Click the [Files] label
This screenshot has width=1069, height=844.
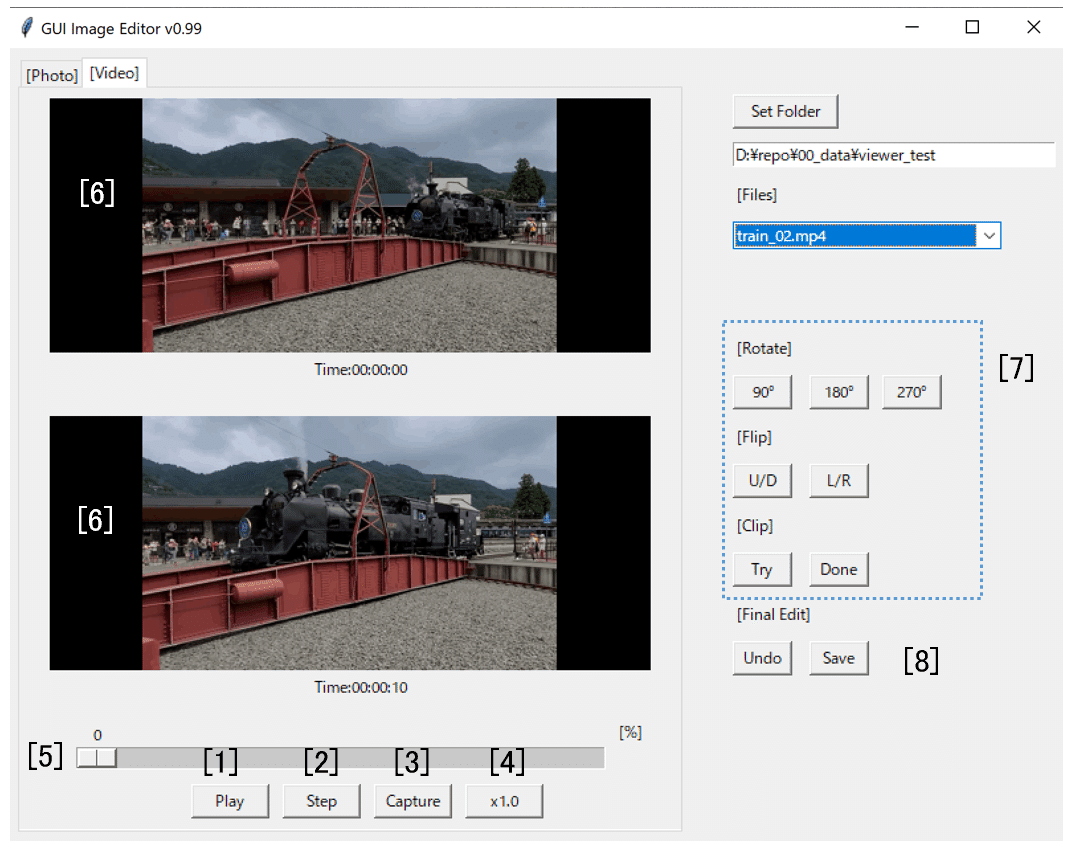pyautogui.click(x=757, y=195)
